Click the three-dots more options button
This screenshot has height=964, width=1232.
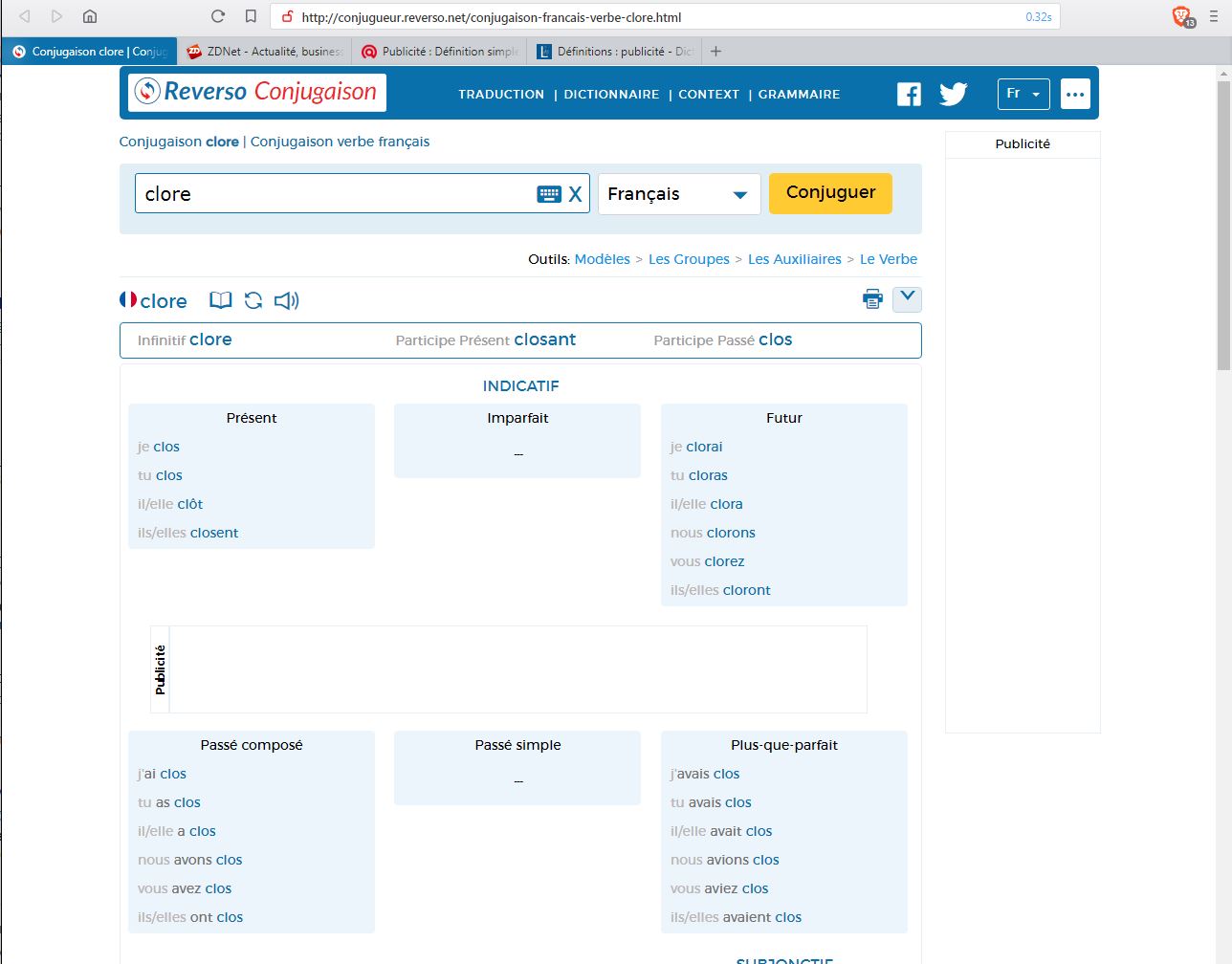1075,94
